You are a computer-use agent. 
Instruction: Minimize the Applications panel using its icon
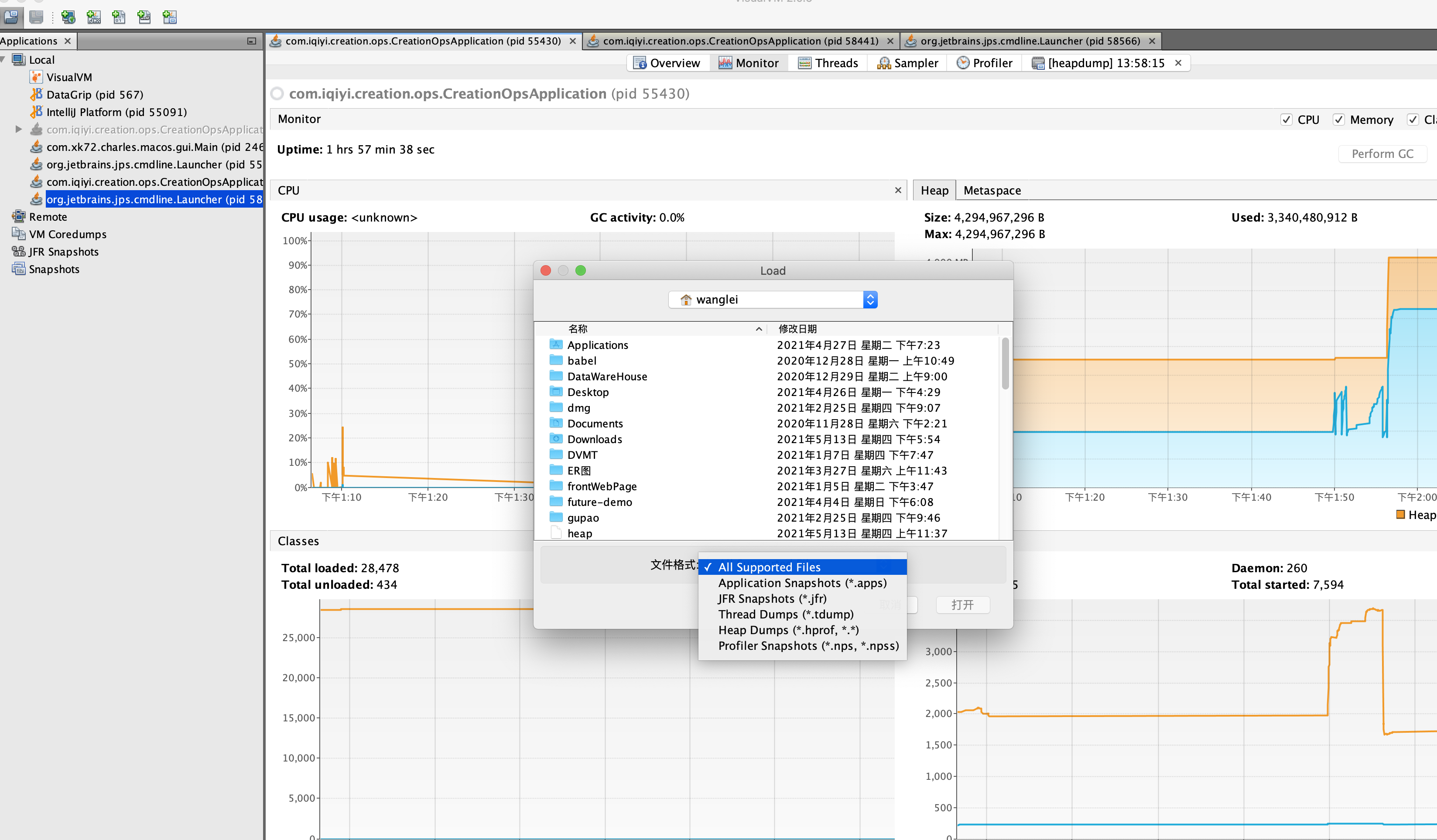[x=251, y=41]
